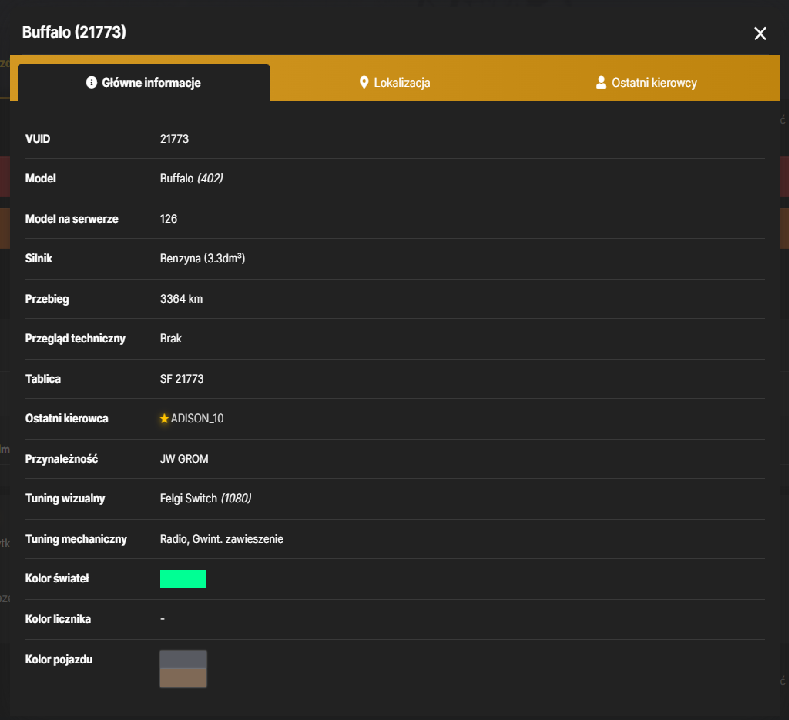The height and width of the screenshot is (720, 789).
Task: Select the model value Buffalo (402)
Action: point(191,178)
